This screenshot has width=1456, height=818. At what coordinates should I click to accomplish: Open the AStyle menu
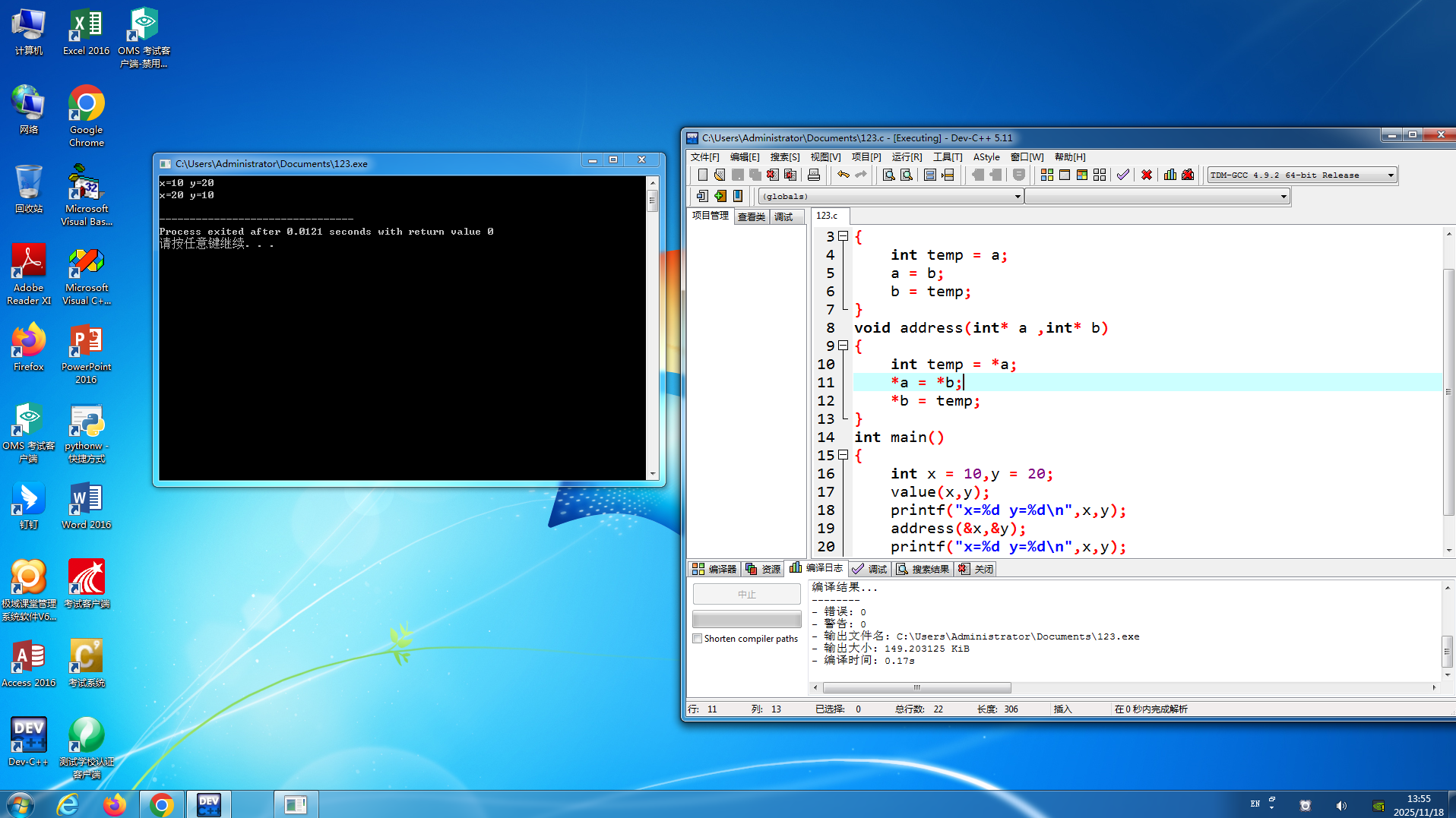click(986, 157)
